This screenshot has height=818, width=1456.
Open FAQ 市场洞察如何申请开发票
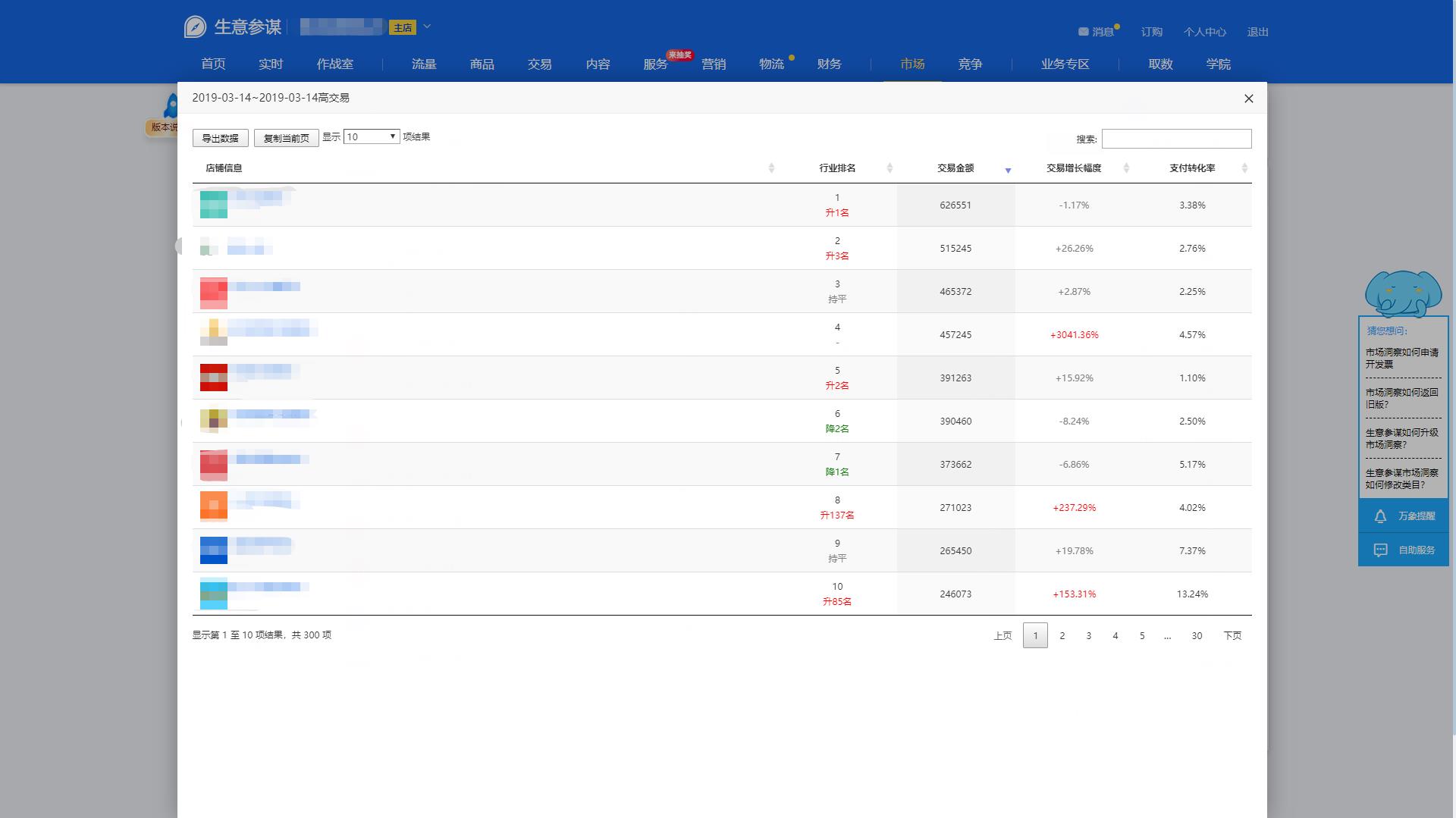coord(1402,359)
